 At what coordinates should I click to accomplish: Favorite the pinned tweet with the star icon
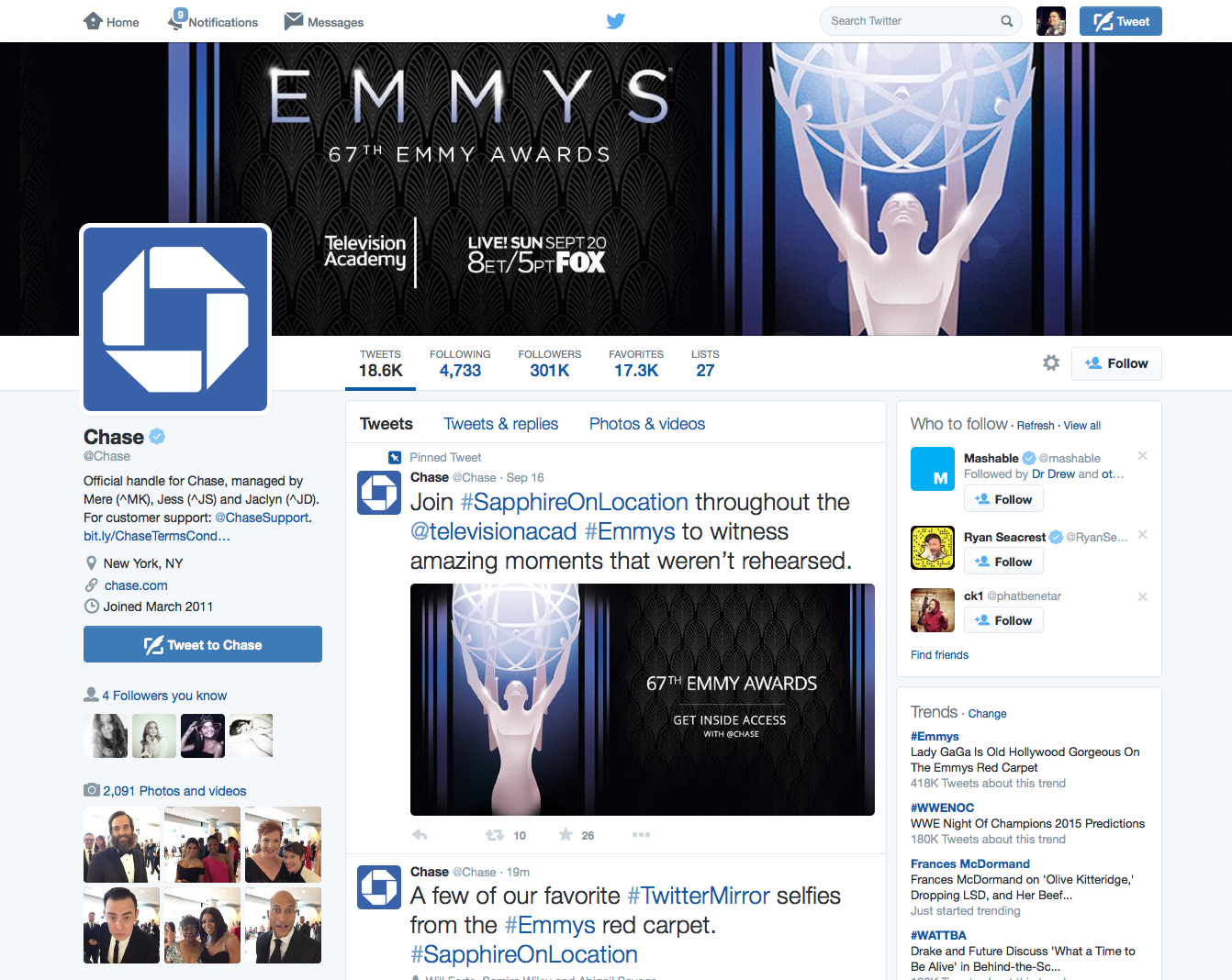tap(566, 834)
